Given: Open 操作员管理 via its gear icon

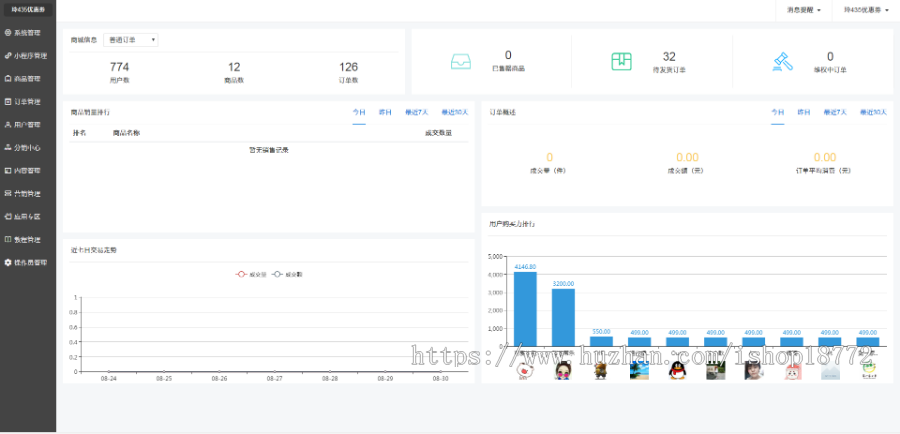Looking at the screenshot, I should [x=7, y=262].
